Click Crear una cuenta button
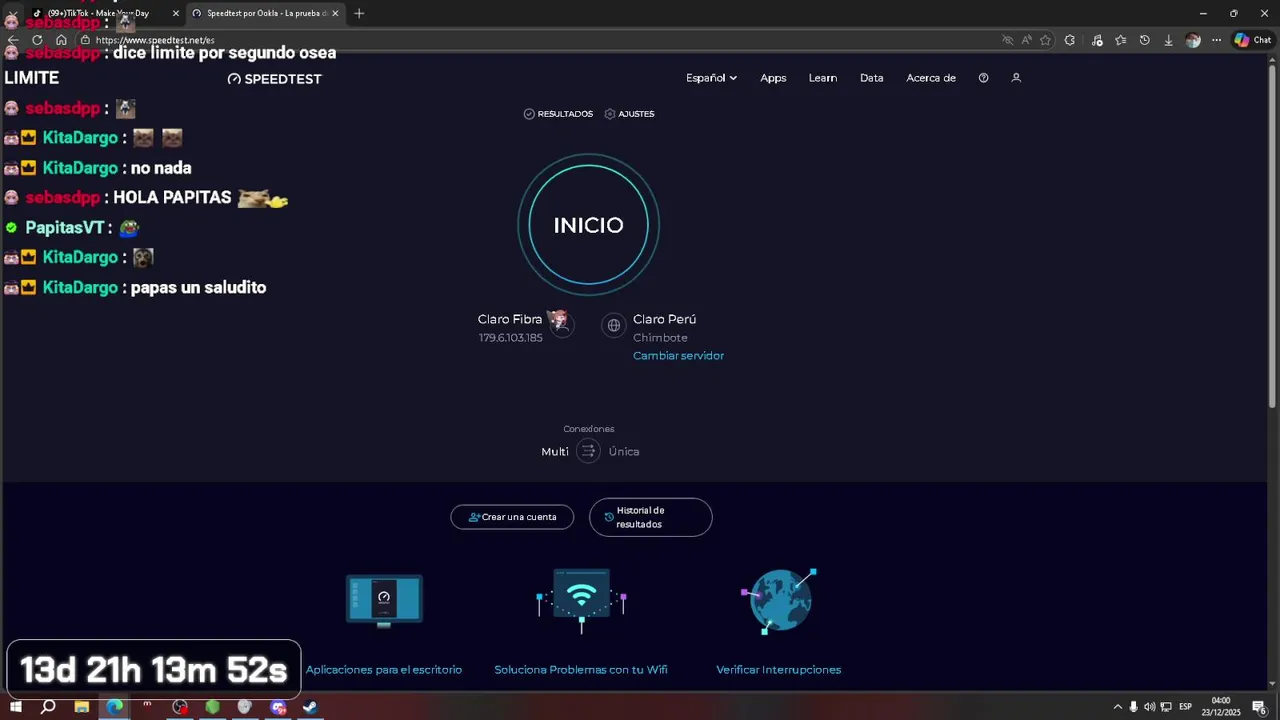1280x720 pixels. pyautogui.click(x=512, y=517)
